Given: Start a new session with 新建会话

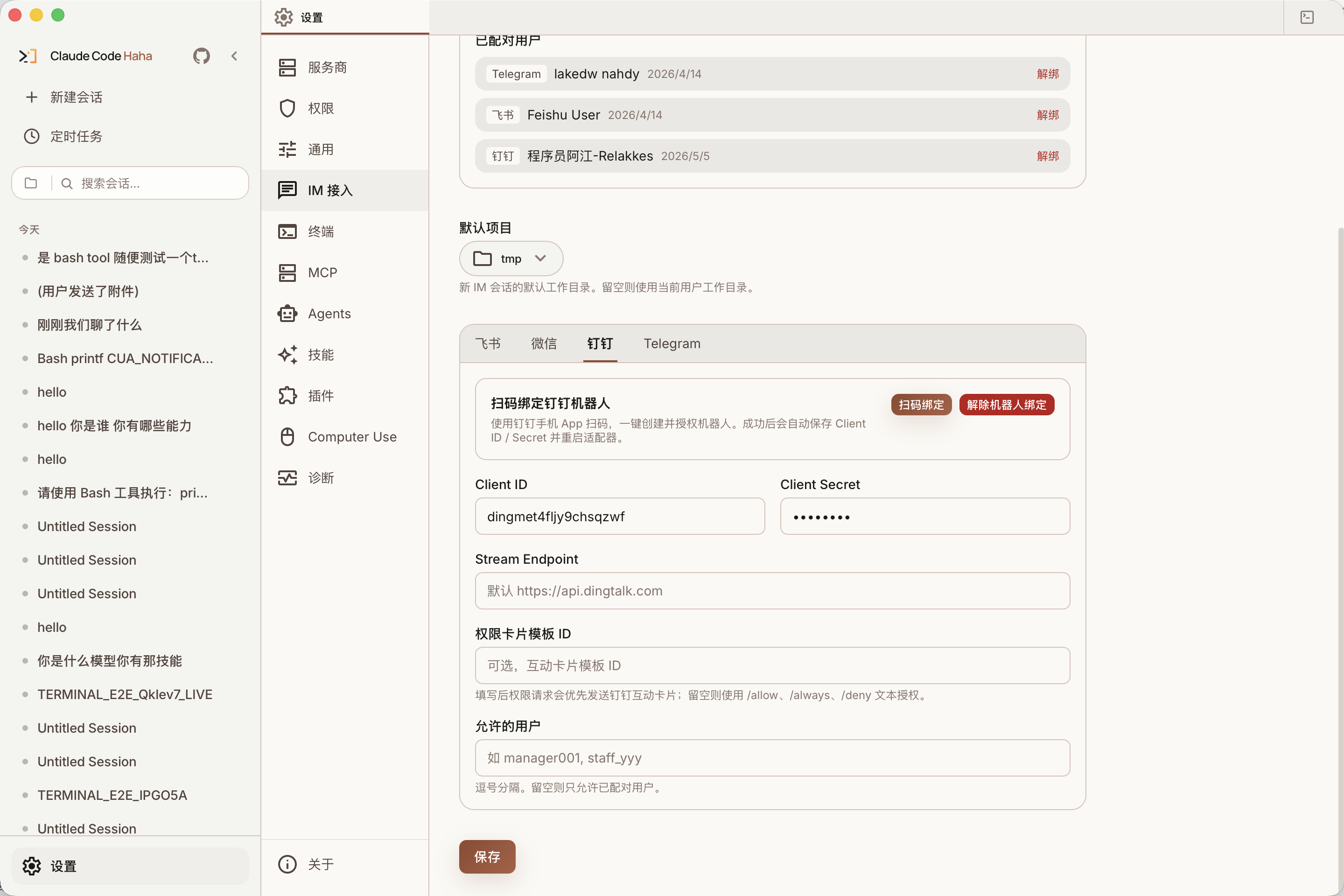Looking at the screenshot, I should (x=130, y=97).
